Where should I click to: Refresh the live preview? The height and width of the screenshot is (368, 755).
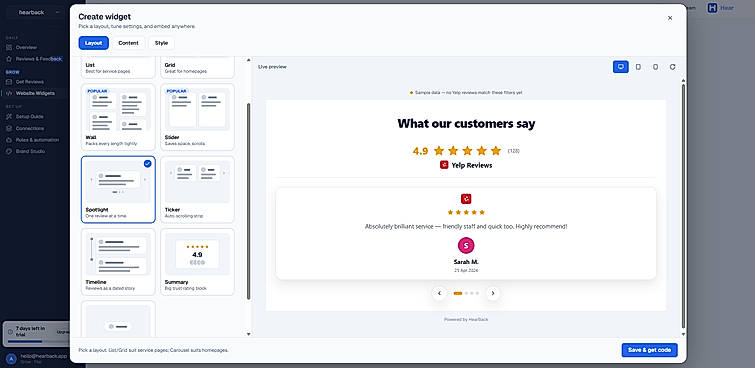point(673,67)
